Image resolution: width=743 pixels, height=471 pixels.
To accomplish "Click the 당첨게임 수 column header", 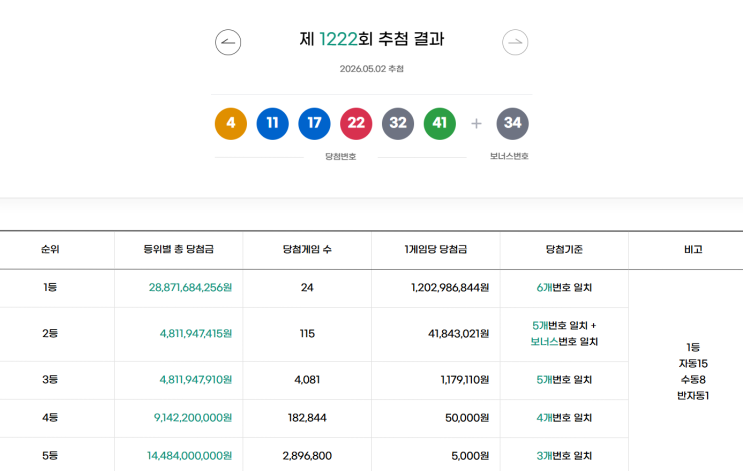I will (307, 249).
